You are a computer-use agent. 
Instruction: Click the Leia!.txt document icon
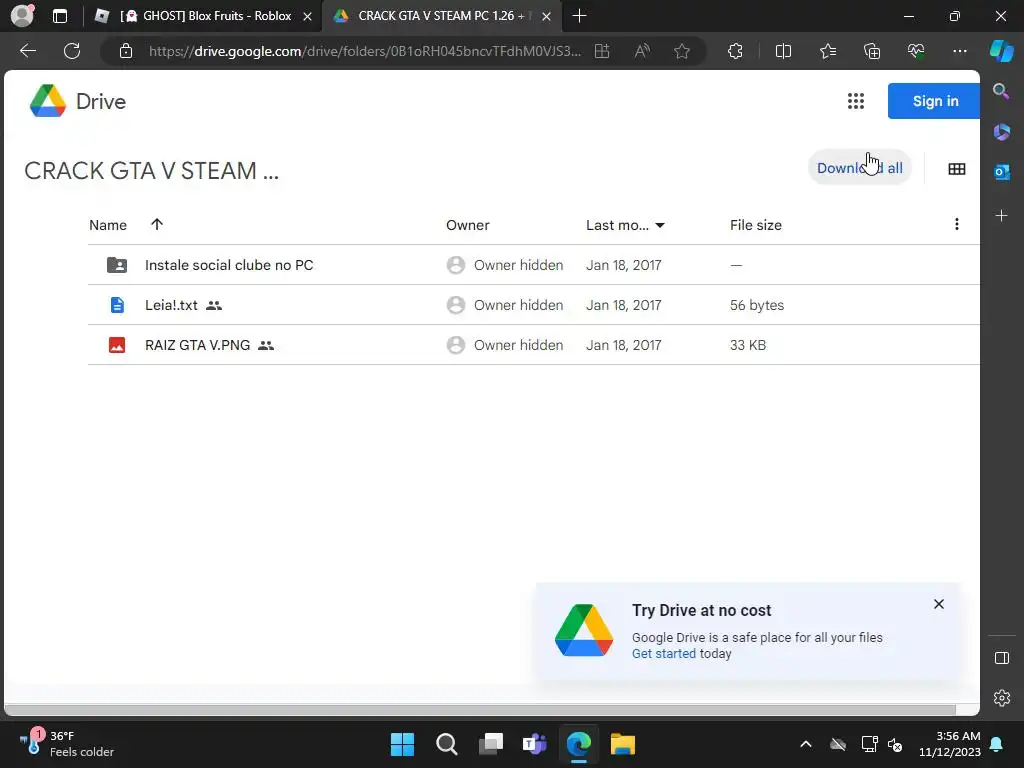pyautogui.click(x=117, y=305)
